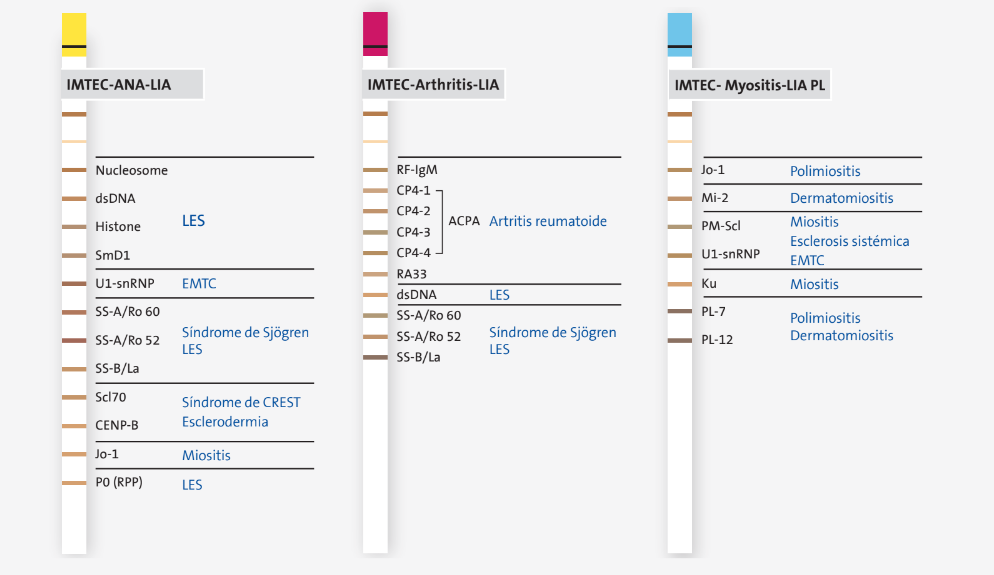This screenshot has width=994, height=575.
Task: Click the EMTC link next to U1-snRNP in the ANA-LIA panel
Action: 199,283
